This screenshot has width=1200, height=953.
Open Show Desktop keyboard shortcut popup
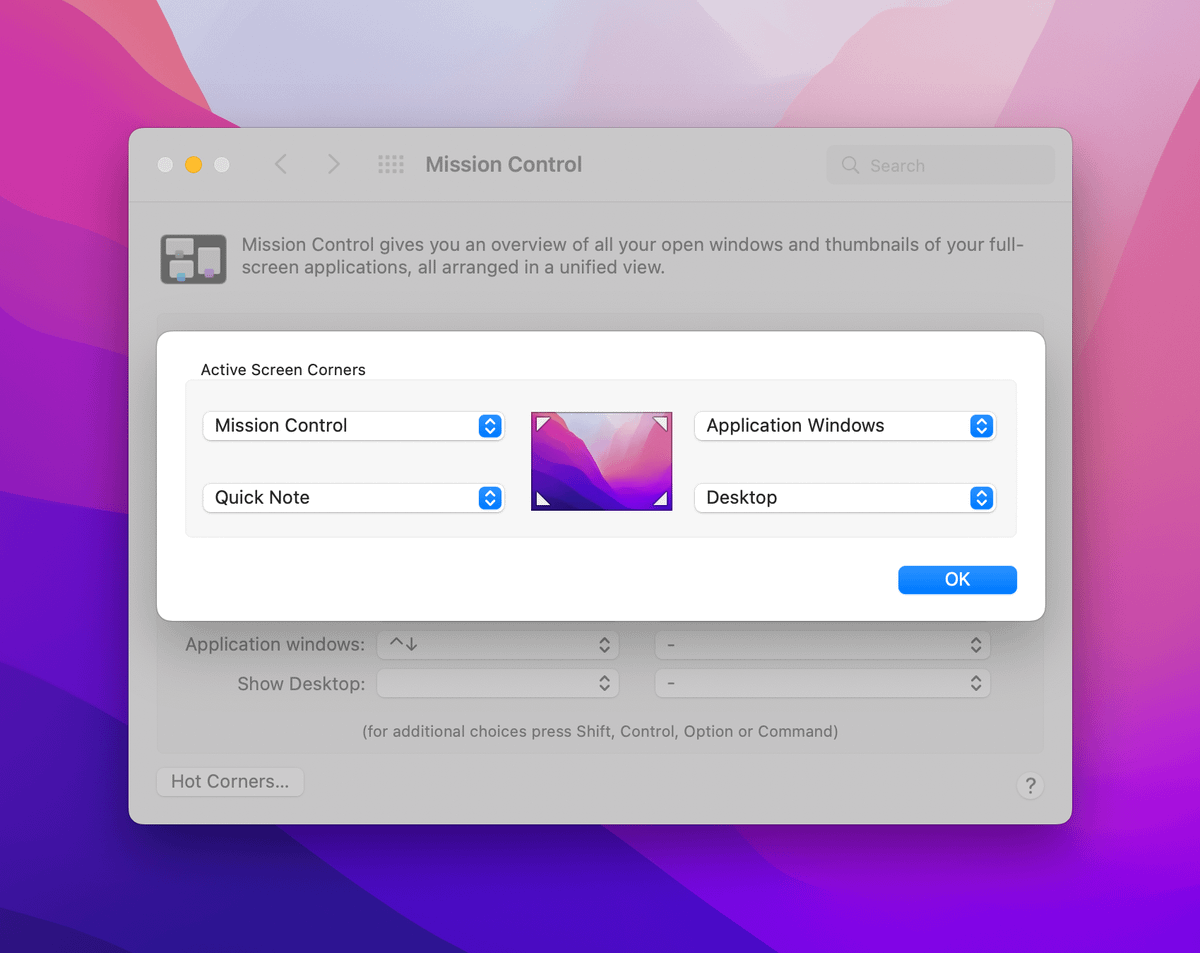point(498,684)
